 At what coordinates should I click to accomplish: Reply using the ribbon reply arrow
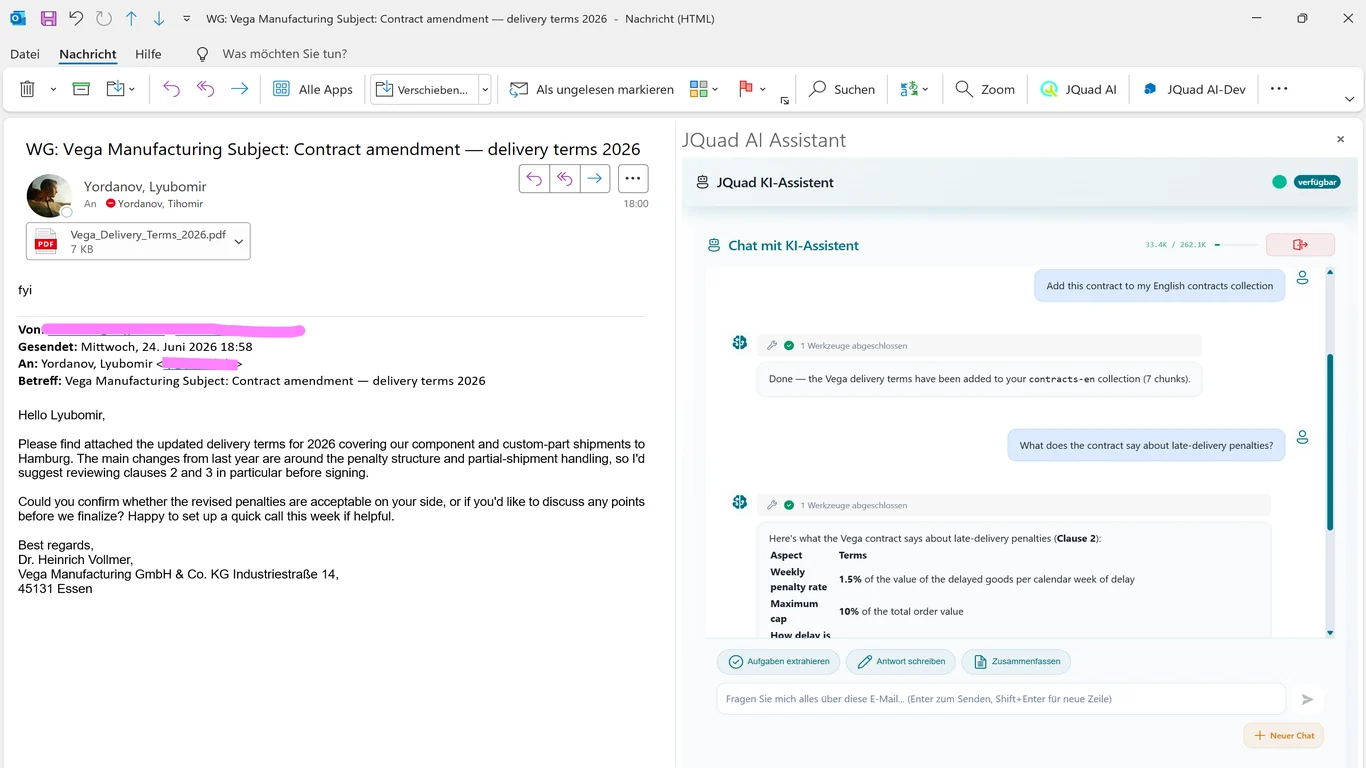[171, 89]
